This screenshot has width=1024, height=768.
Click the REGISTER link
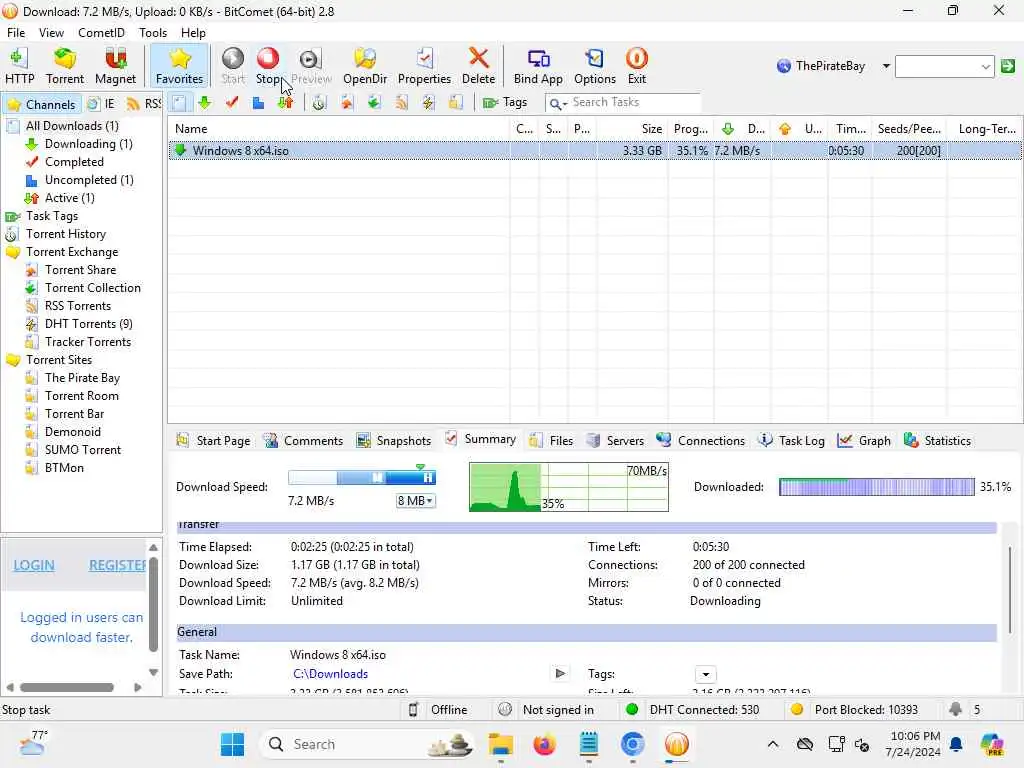coord(118,566)
